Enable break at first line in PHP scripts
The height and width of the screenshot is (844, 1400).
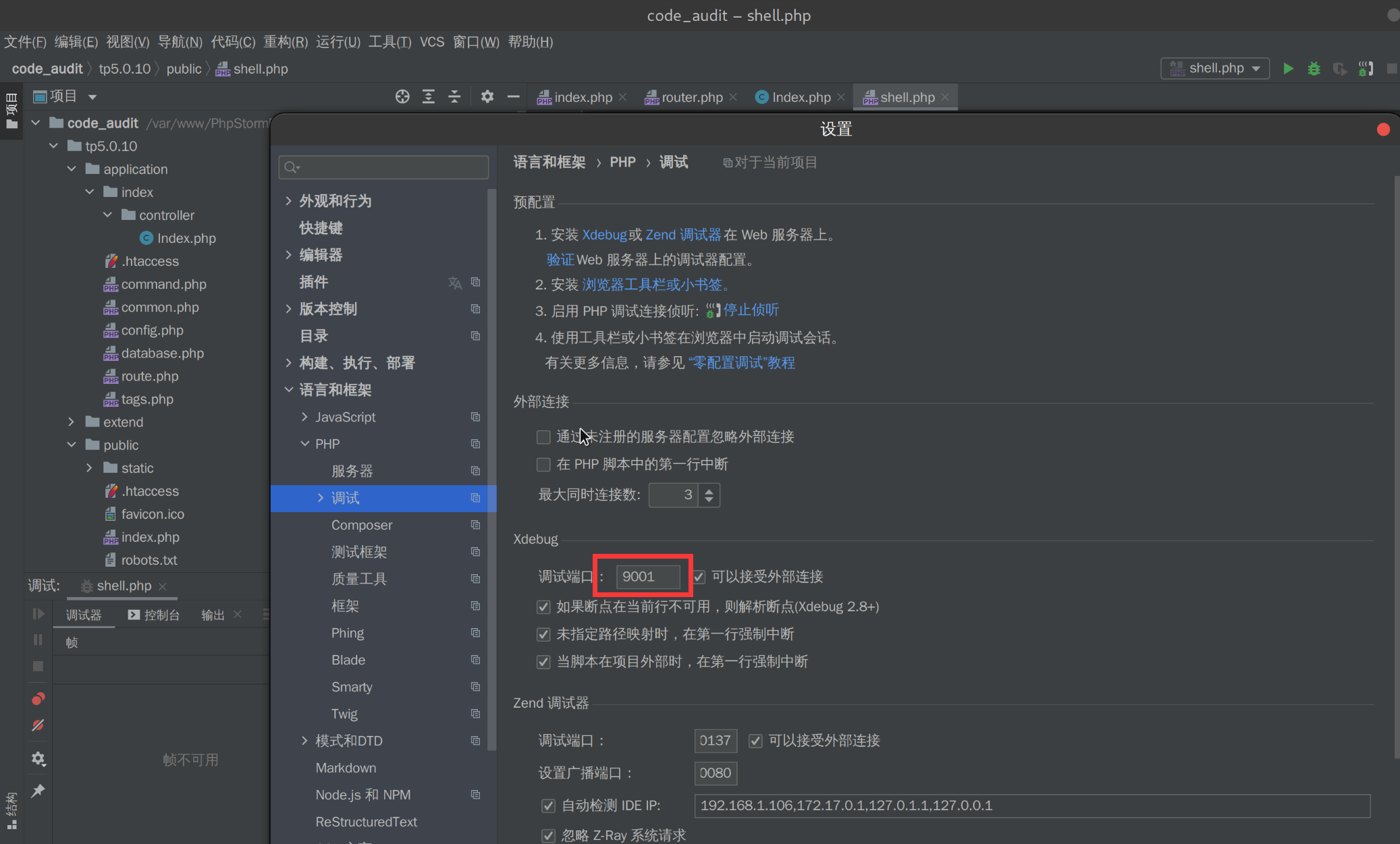(543, 465)
